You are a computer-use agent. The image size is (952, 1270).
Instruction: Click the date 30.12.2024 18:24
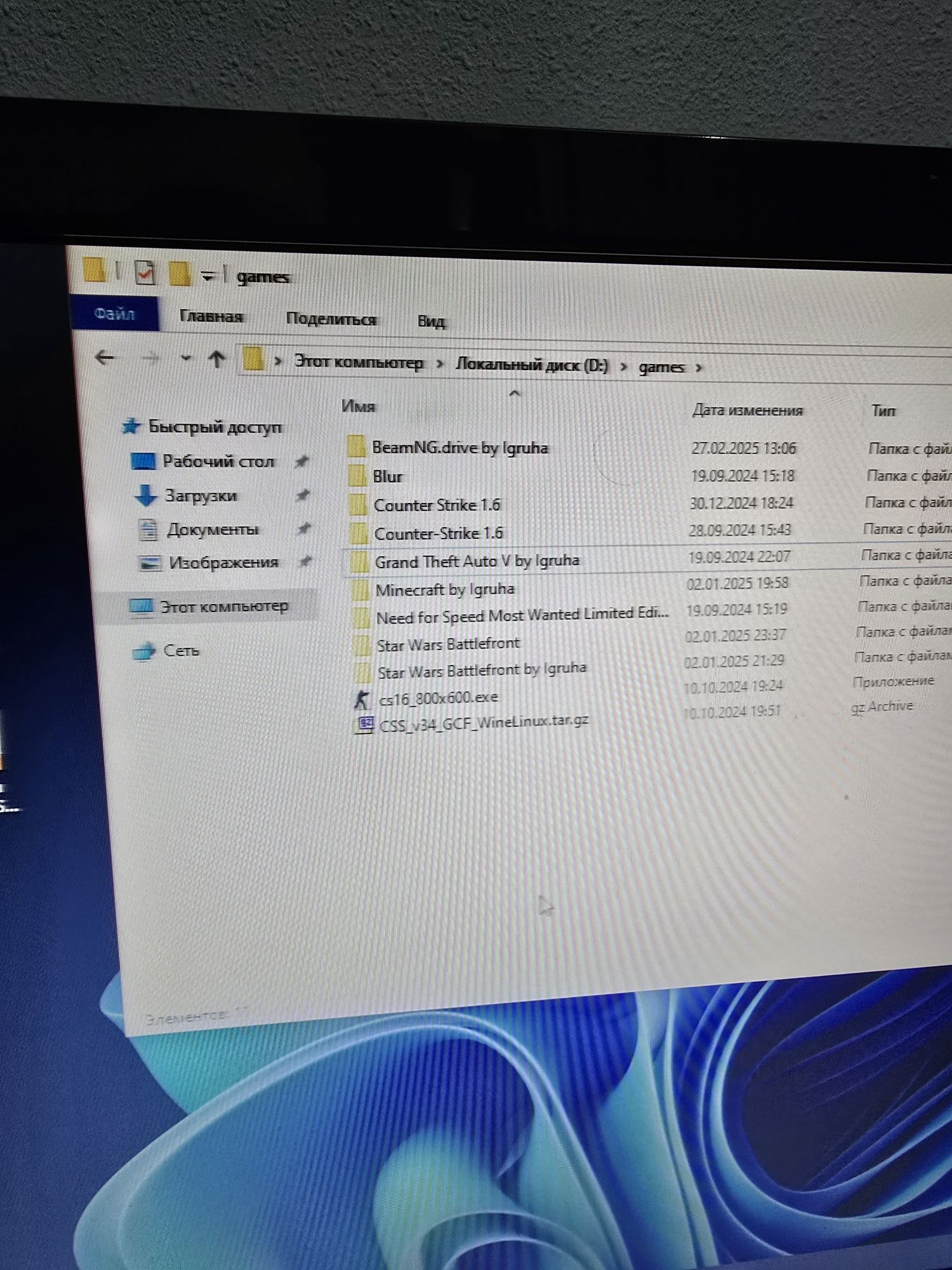click(741, 504)
